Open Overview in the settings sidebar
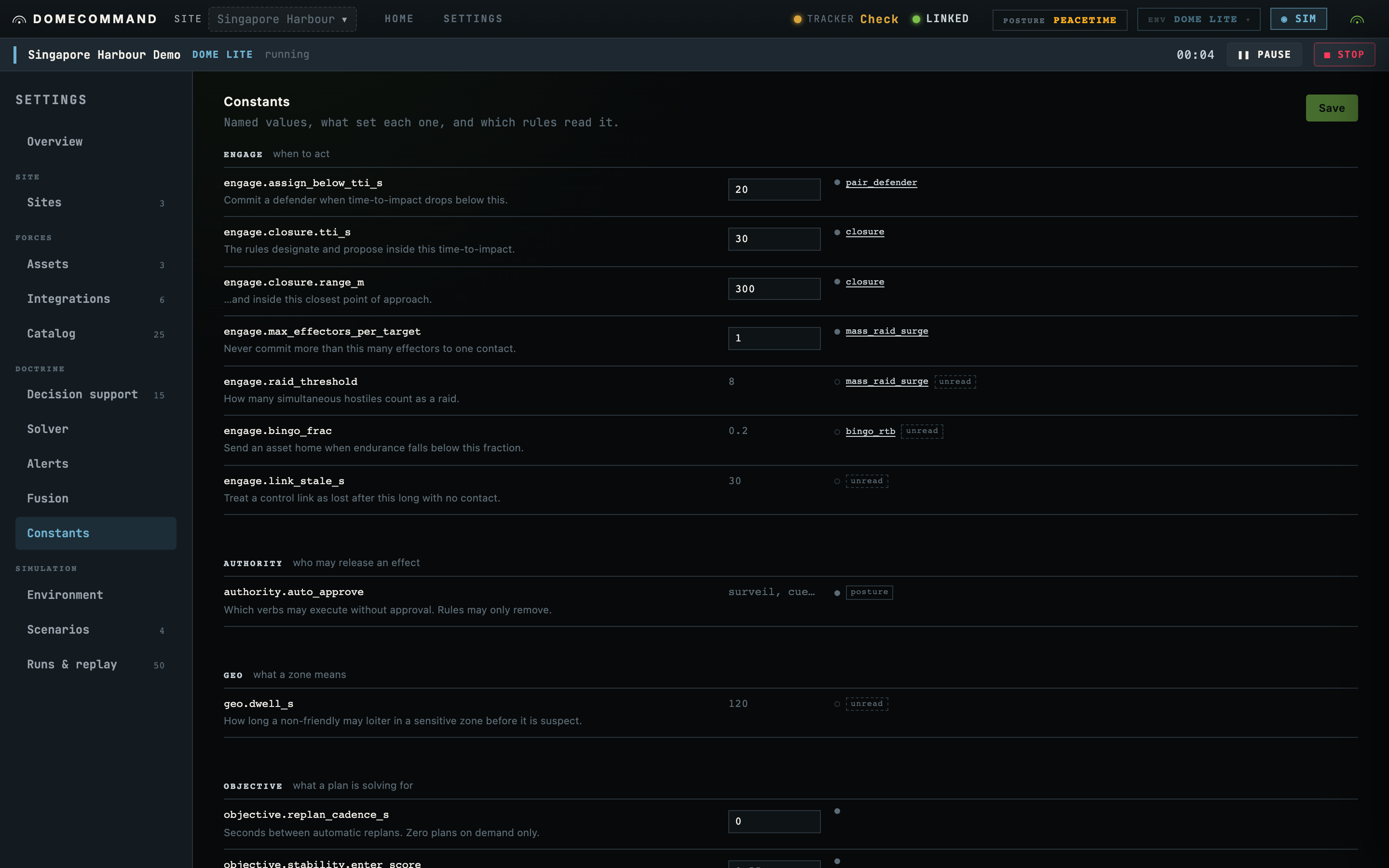Screen dimensions: 1389x868 [96, 142]
